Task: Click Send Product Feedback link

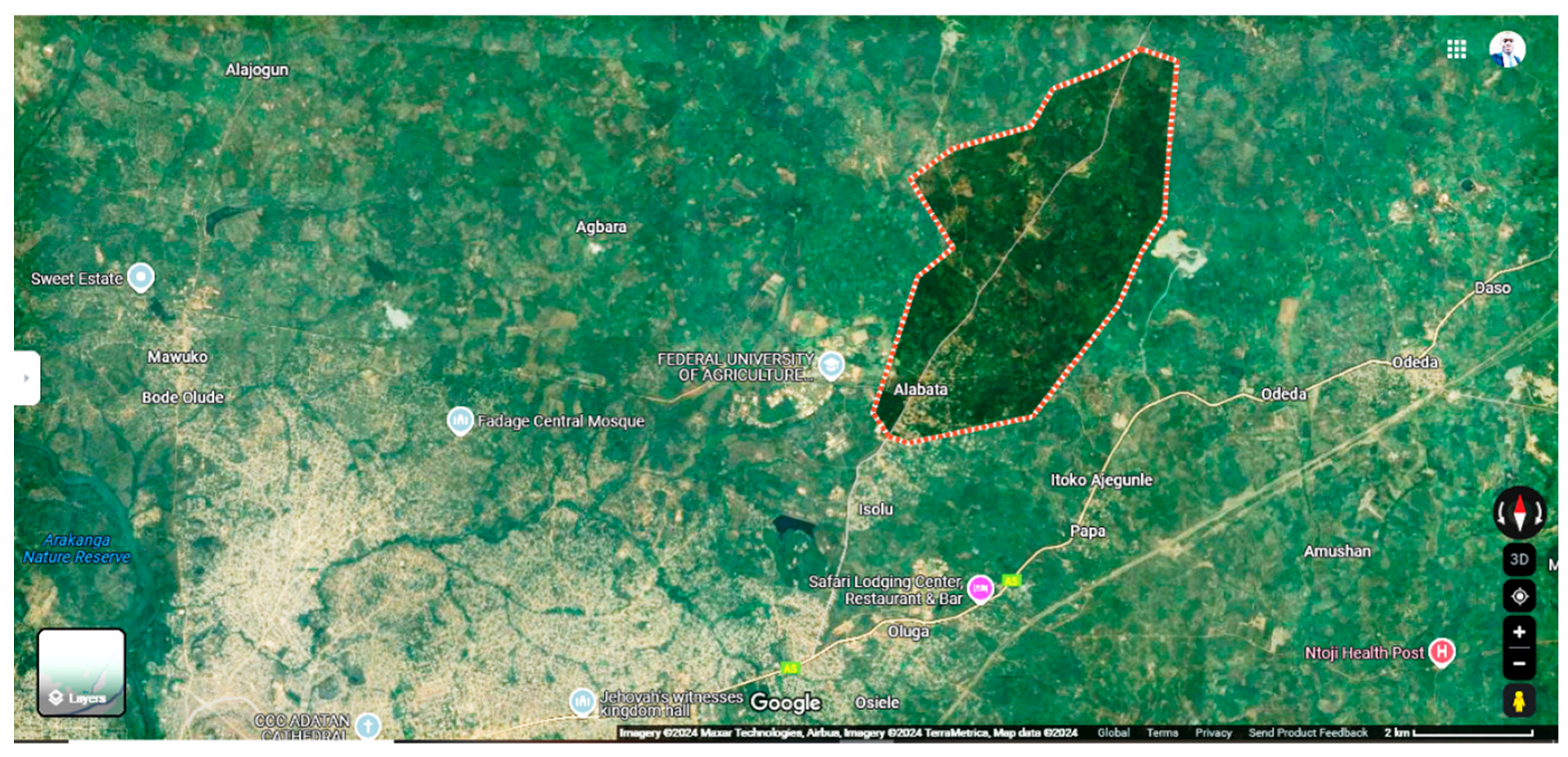Action: coord(1307,733)
